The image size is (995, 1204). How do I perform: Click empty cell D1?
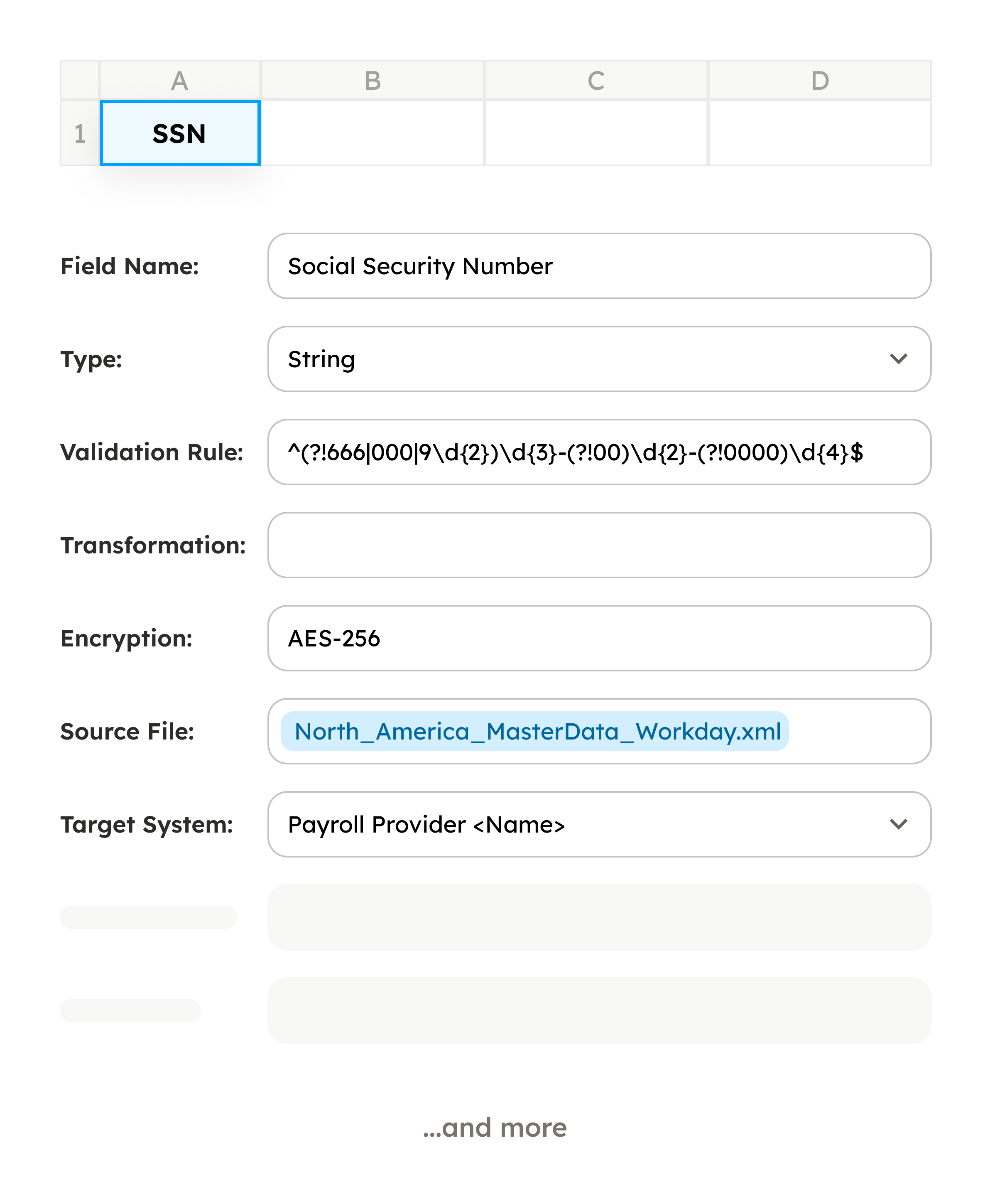click(820, 133)
